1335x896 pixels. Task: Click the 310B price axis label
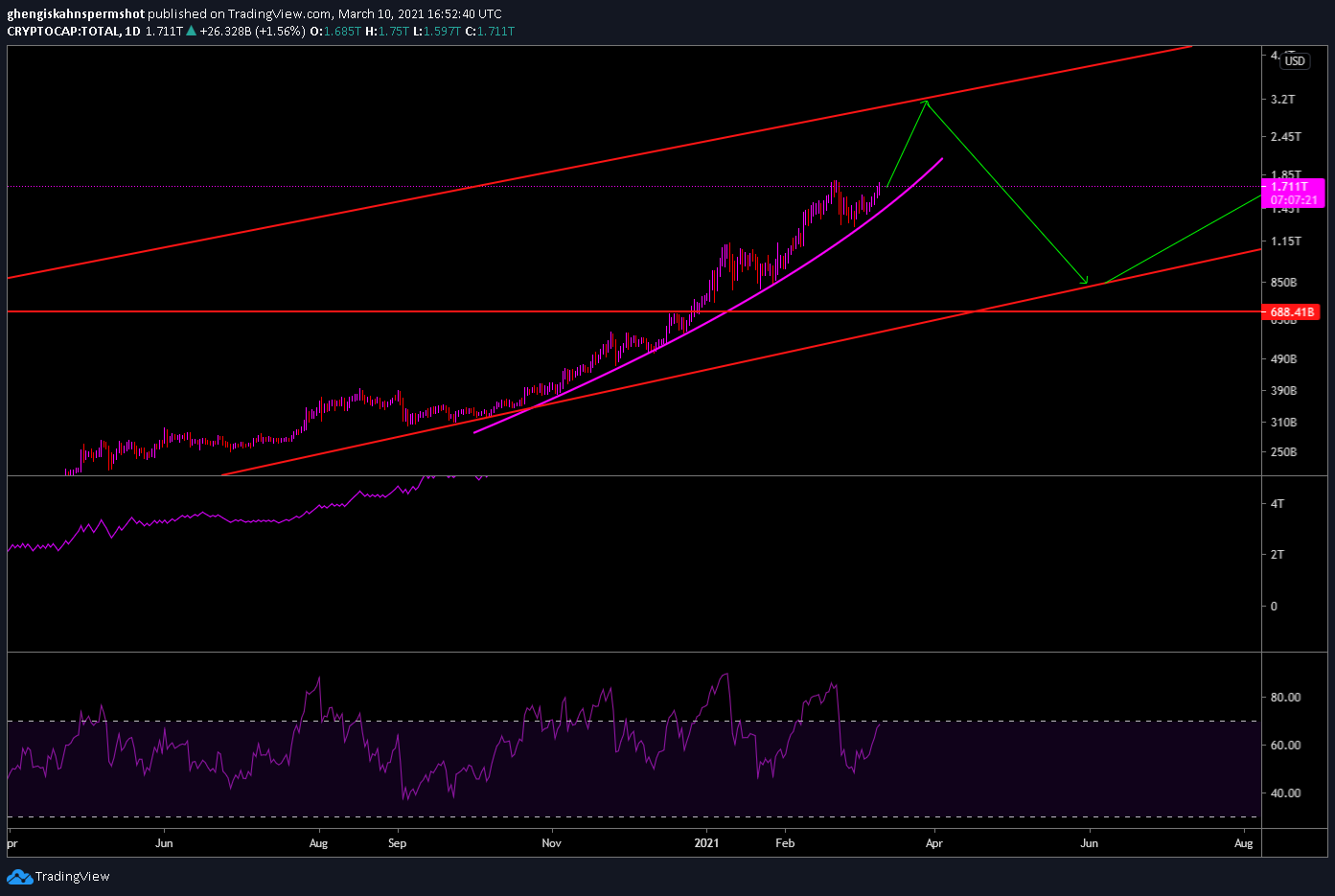point(1284,423)
